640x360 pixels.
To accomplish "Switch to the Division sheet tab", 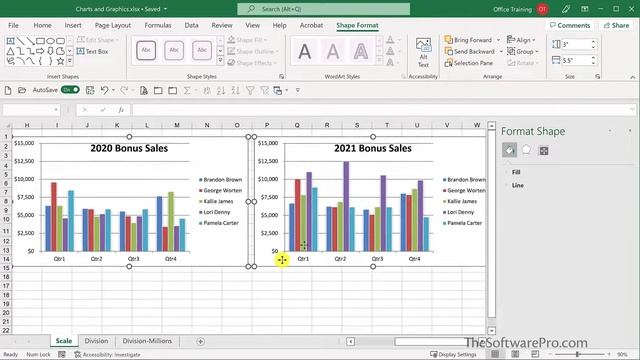I will pyautogui.click(x=96, y=341).
